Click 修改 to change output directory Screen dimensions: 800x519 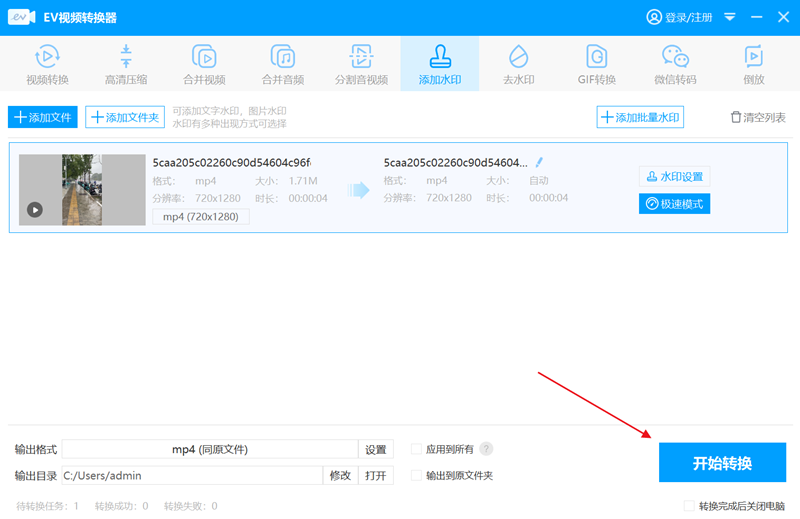click(x=340, y=476)
